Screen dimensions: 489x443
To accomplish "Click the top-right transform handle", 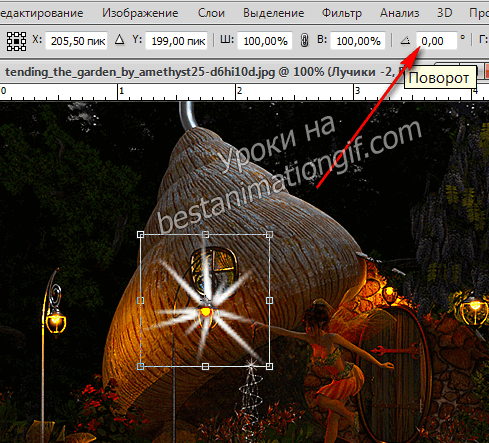I will pyautogui.click(x=270, y=235).
